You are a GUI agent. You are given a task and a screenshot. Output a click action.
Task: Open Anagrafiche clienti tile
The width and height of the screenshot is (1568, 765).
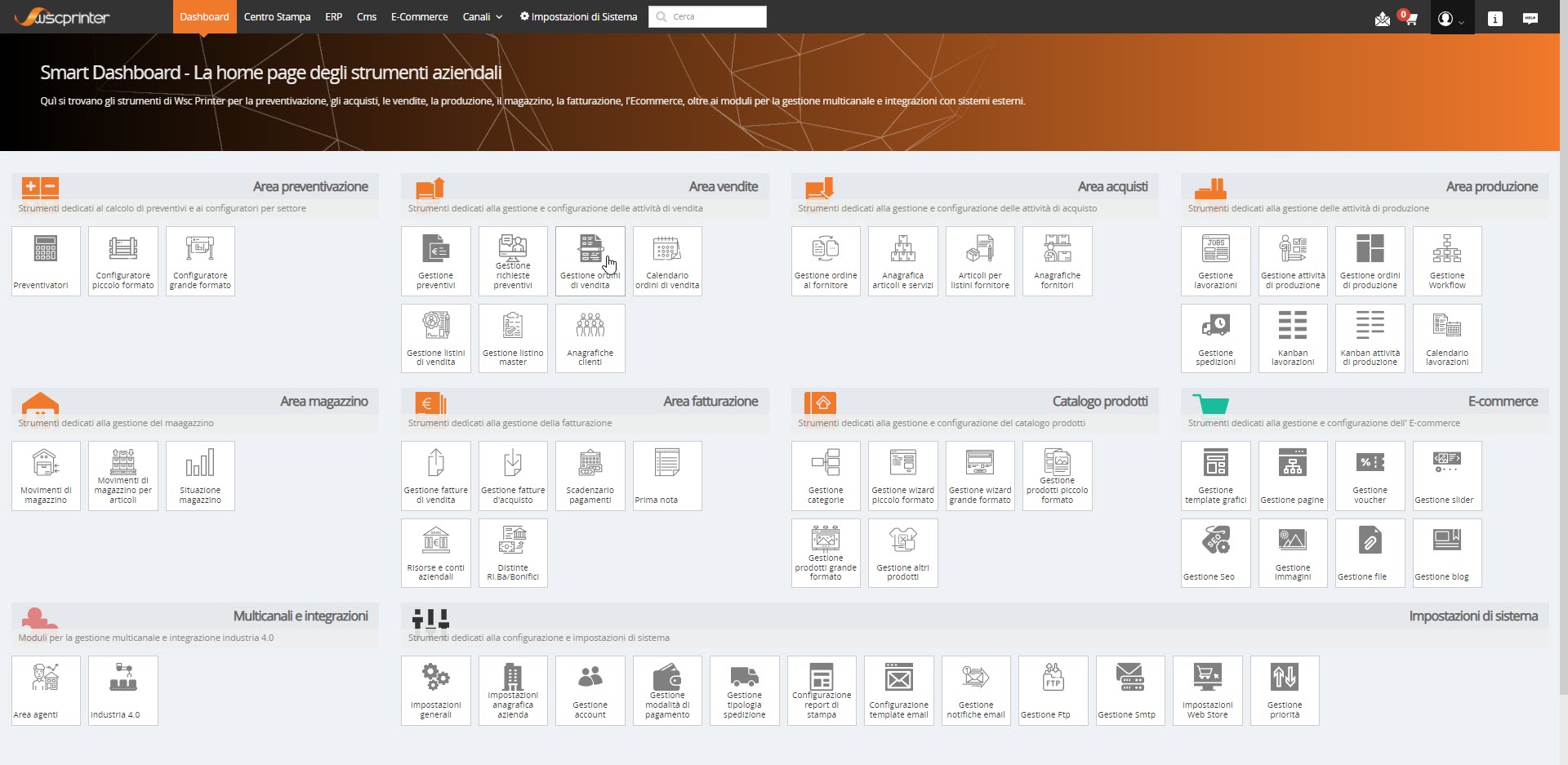(590, 338)
